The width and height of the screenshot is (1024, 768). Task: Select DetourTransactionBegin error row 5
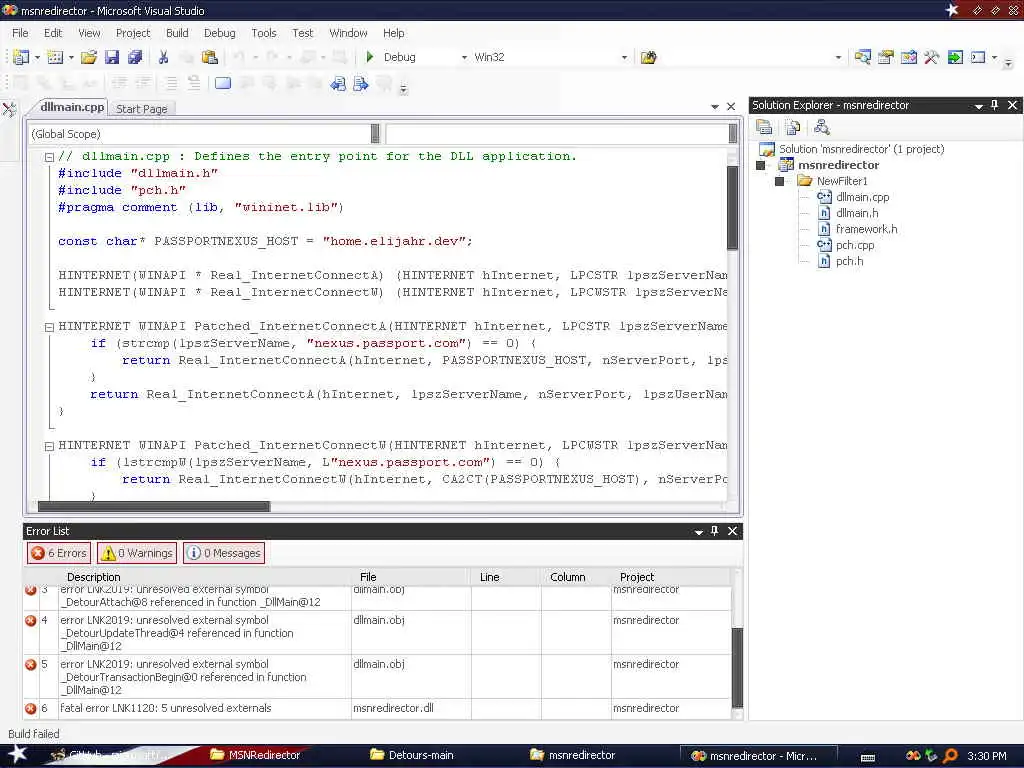[x=377, y=677]
